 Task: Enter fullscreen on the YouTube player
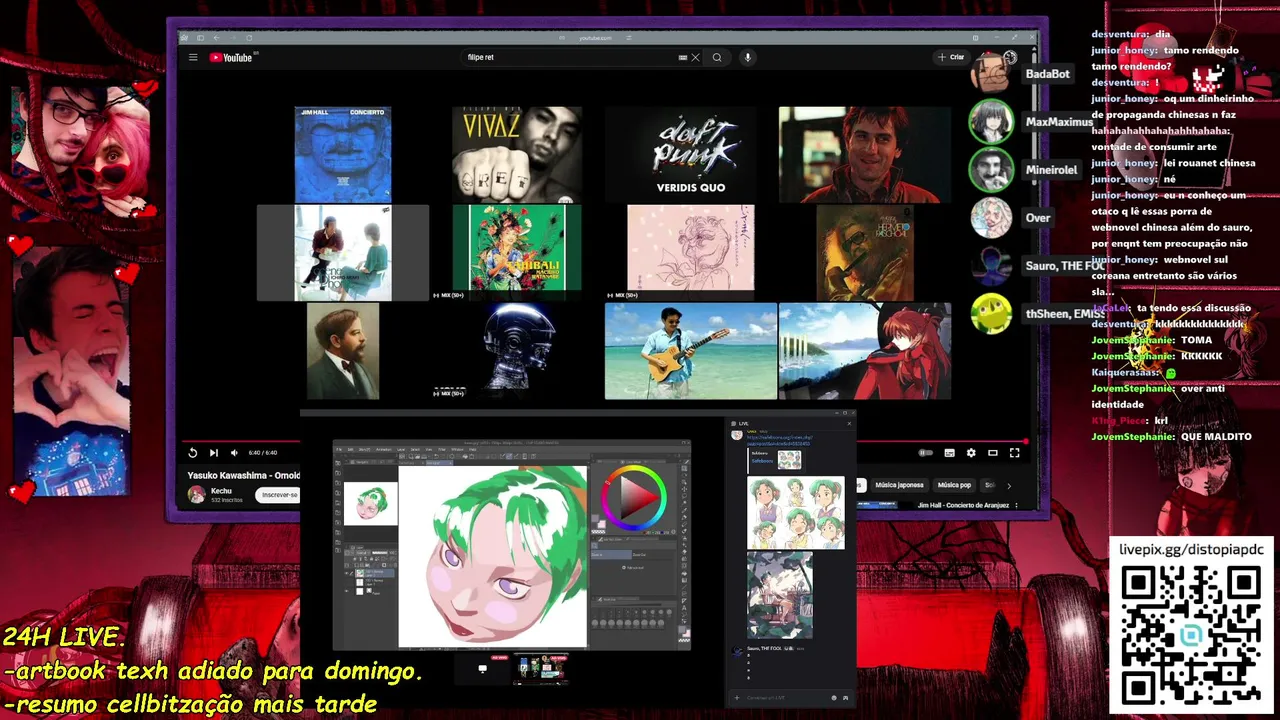point(1014,453)
